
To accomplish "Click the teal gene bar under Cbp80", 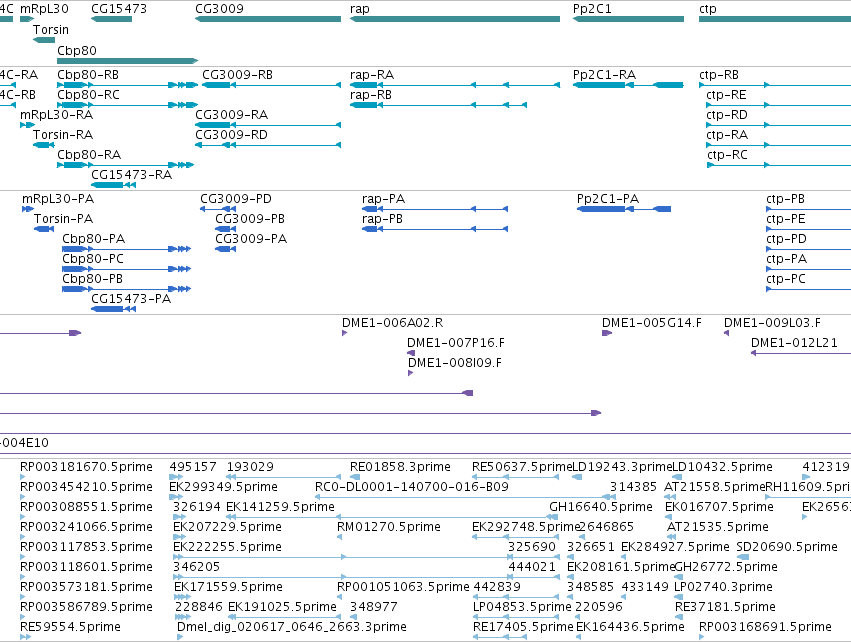I will click(x=128, y=61).
